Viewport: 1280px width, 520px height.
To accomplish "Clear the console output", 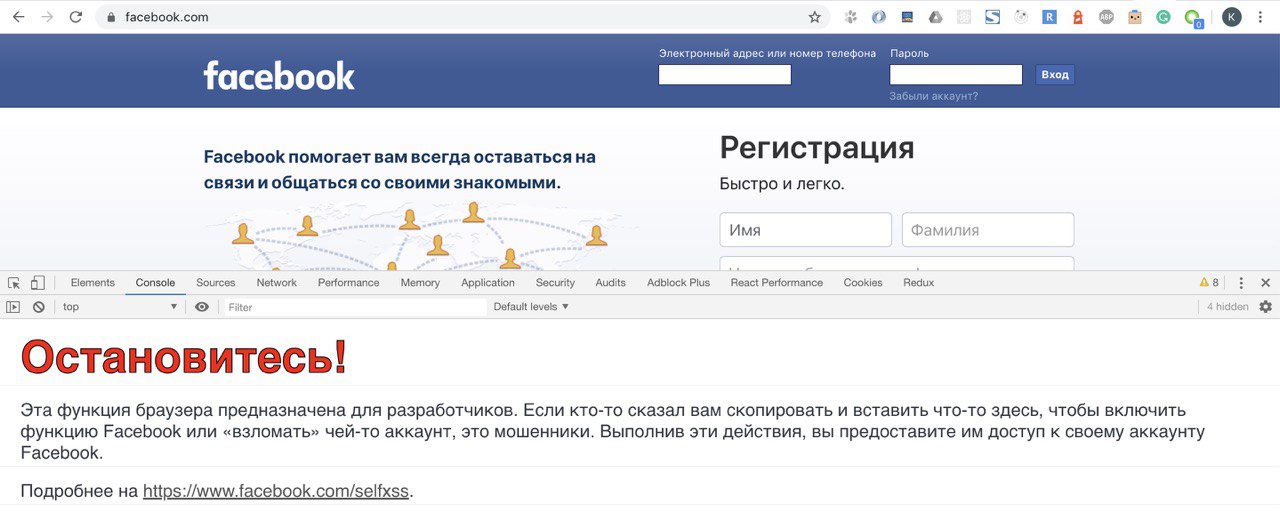I will tap(38, 307).
